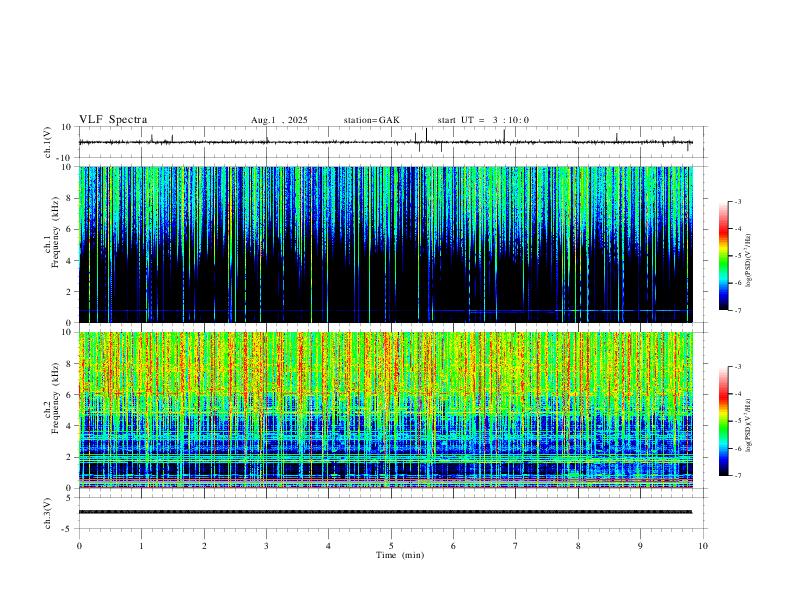Viewport: 792px width, 612px height.
Task: Click the ch.1 PSD color scale bar
Action: tap(723, 256)
